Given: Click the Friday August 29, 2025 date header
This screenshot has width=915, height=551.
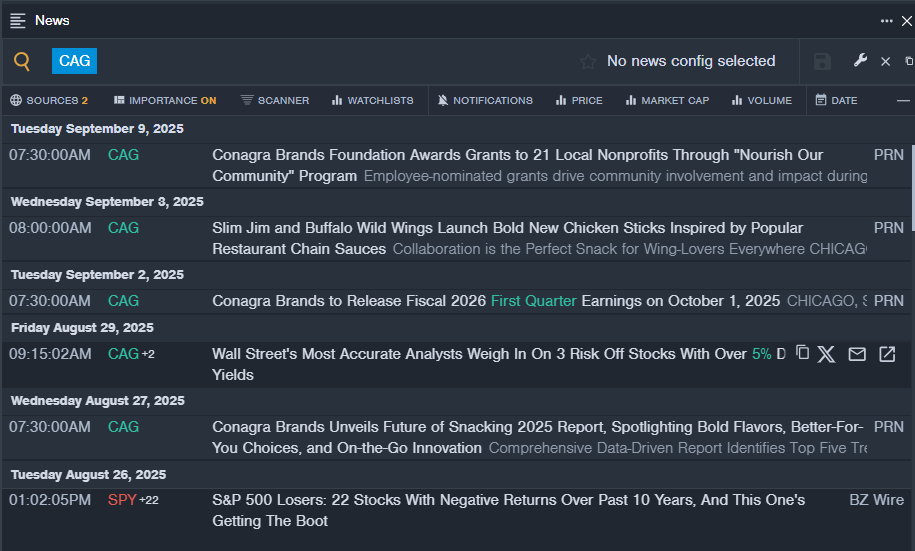Looking at the screenshot, I should click(x=82, y=328).
